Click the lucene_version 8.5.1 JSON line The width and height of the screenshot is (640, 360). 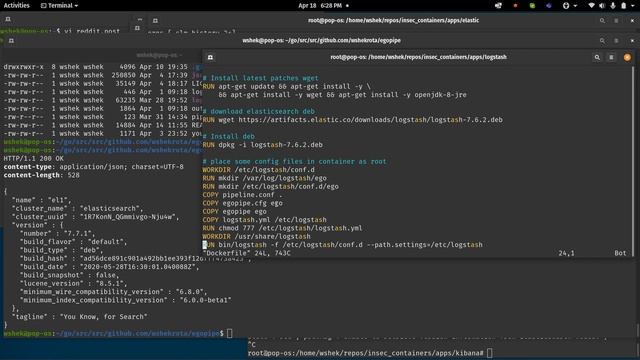[73, 284]
